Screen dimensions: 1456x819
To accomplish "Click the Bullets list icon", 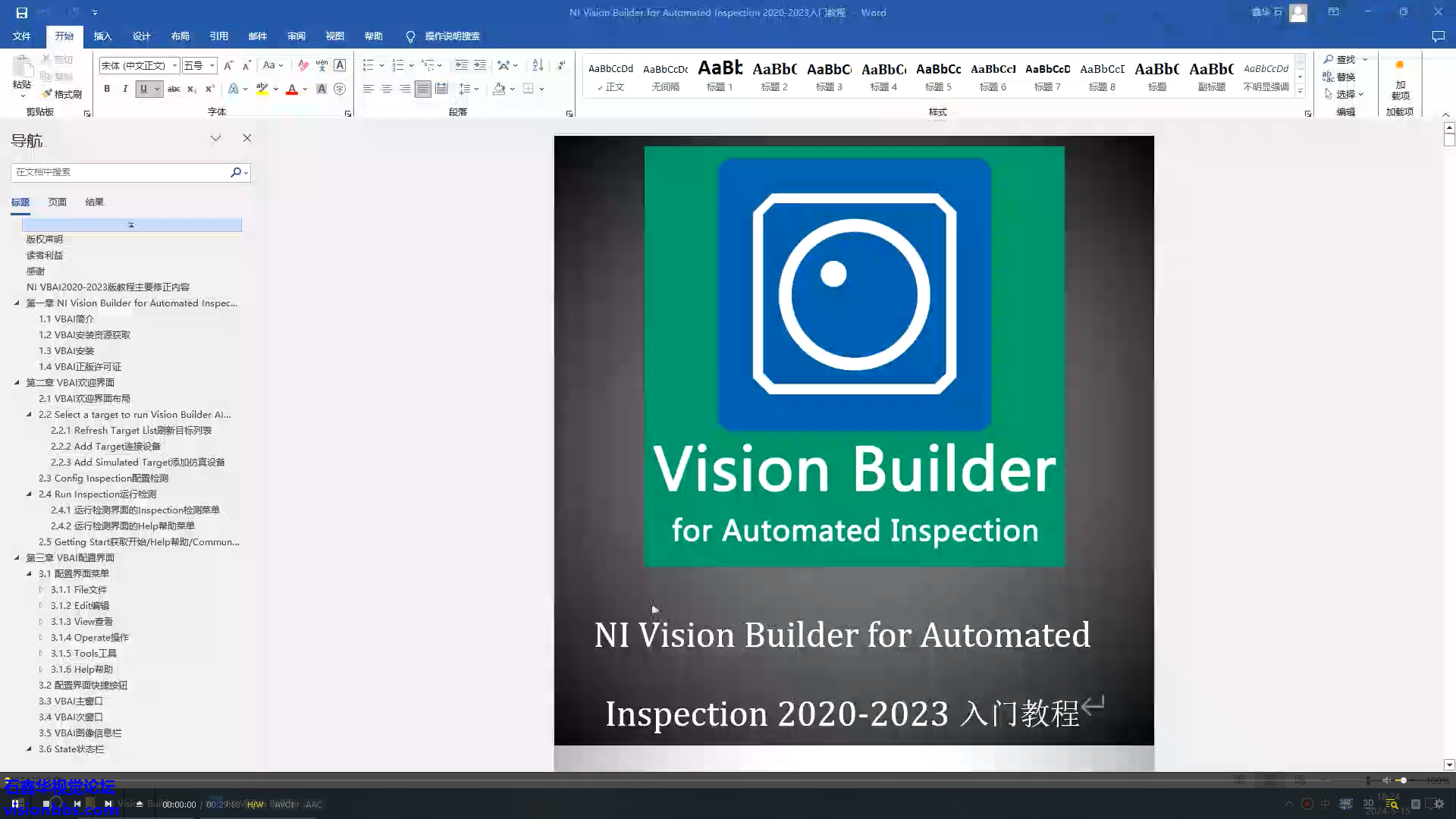I will coord(368,65).
